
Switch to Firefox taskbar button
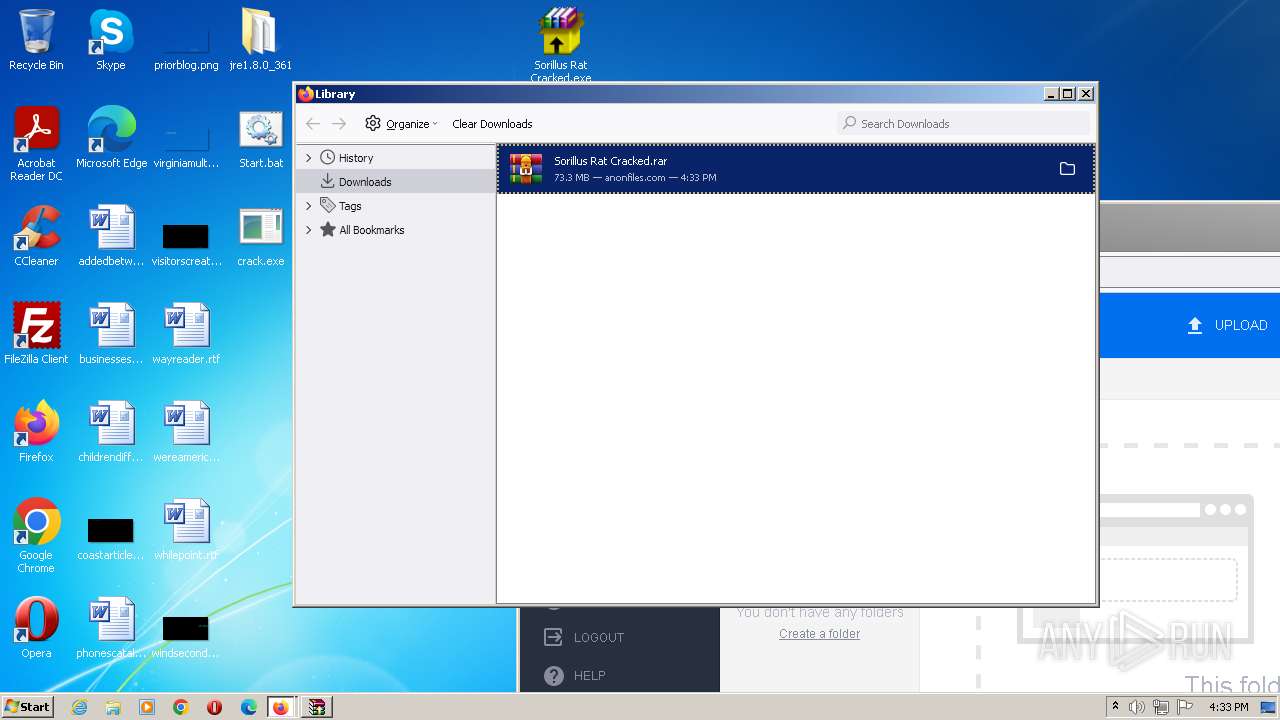pos(281,707)
